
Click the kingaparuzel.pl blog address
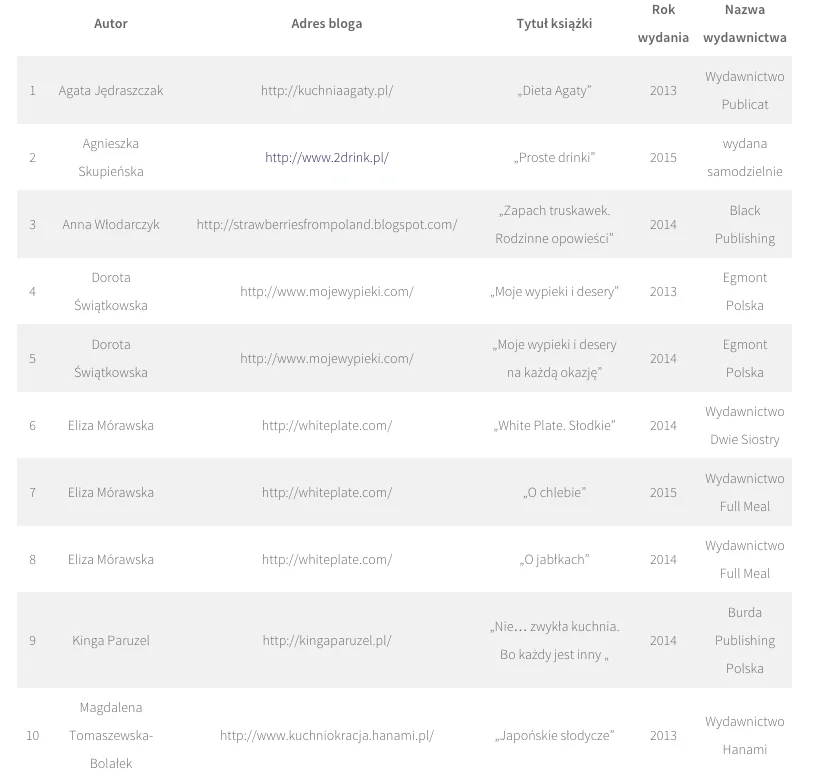[327, 640]
